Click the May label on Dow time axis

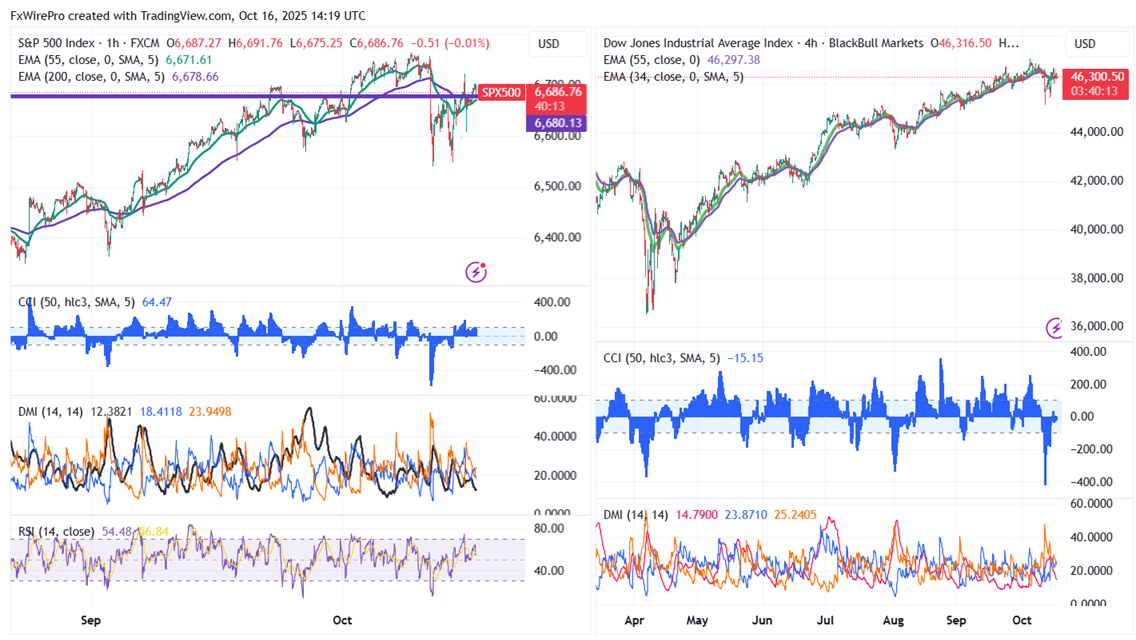pos(697,620)
